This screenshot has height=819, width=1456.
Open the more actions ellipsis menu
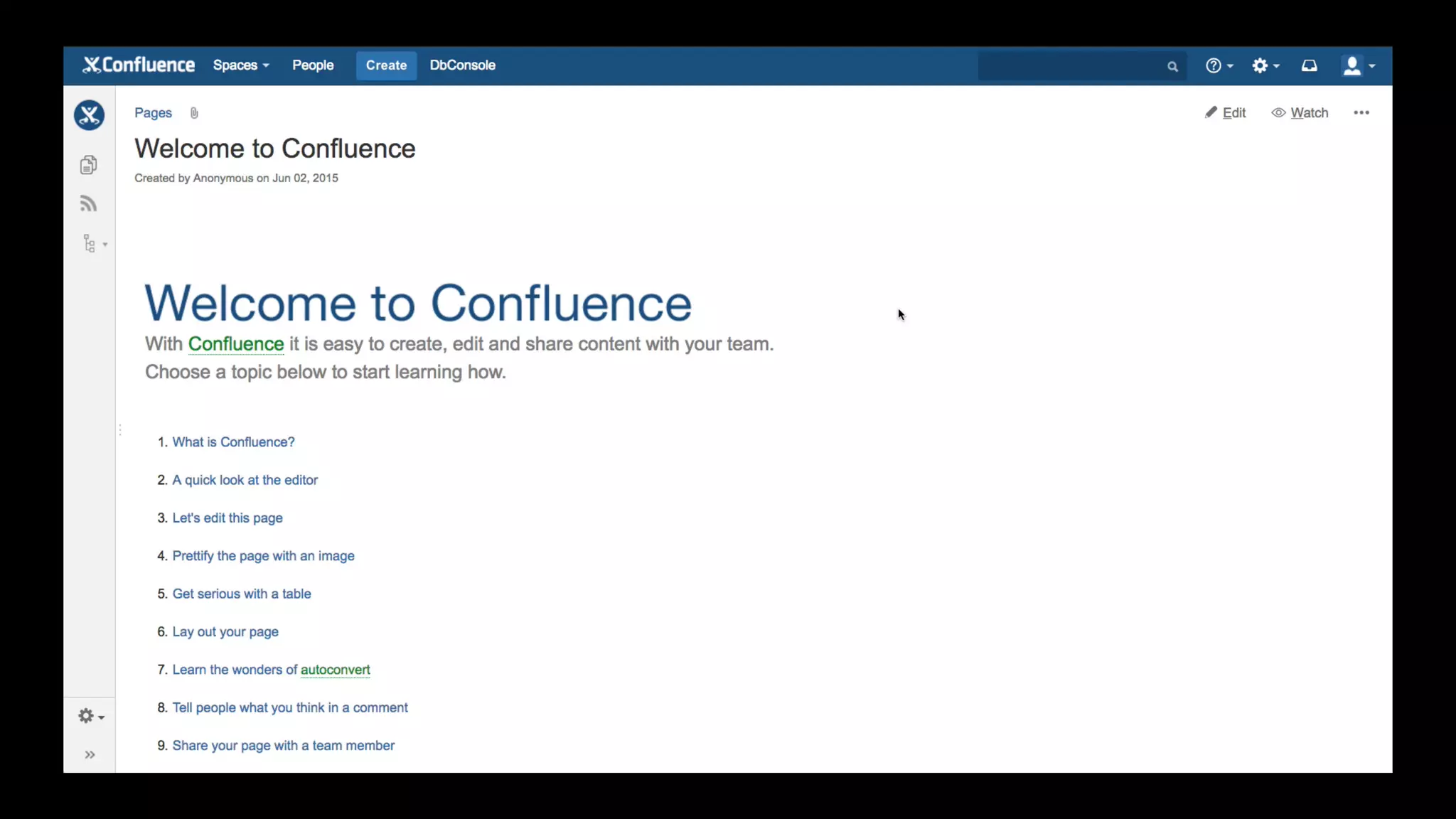click(x=1361, y=113)
